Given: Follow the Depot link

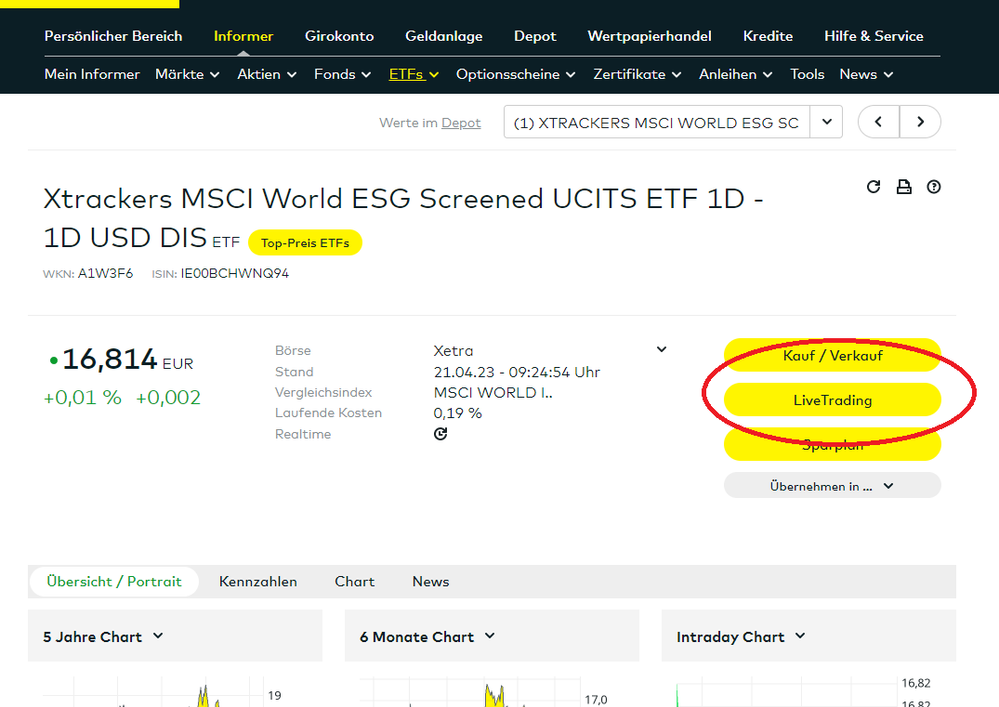Looking at the screenshot, I should pos(461,123).
